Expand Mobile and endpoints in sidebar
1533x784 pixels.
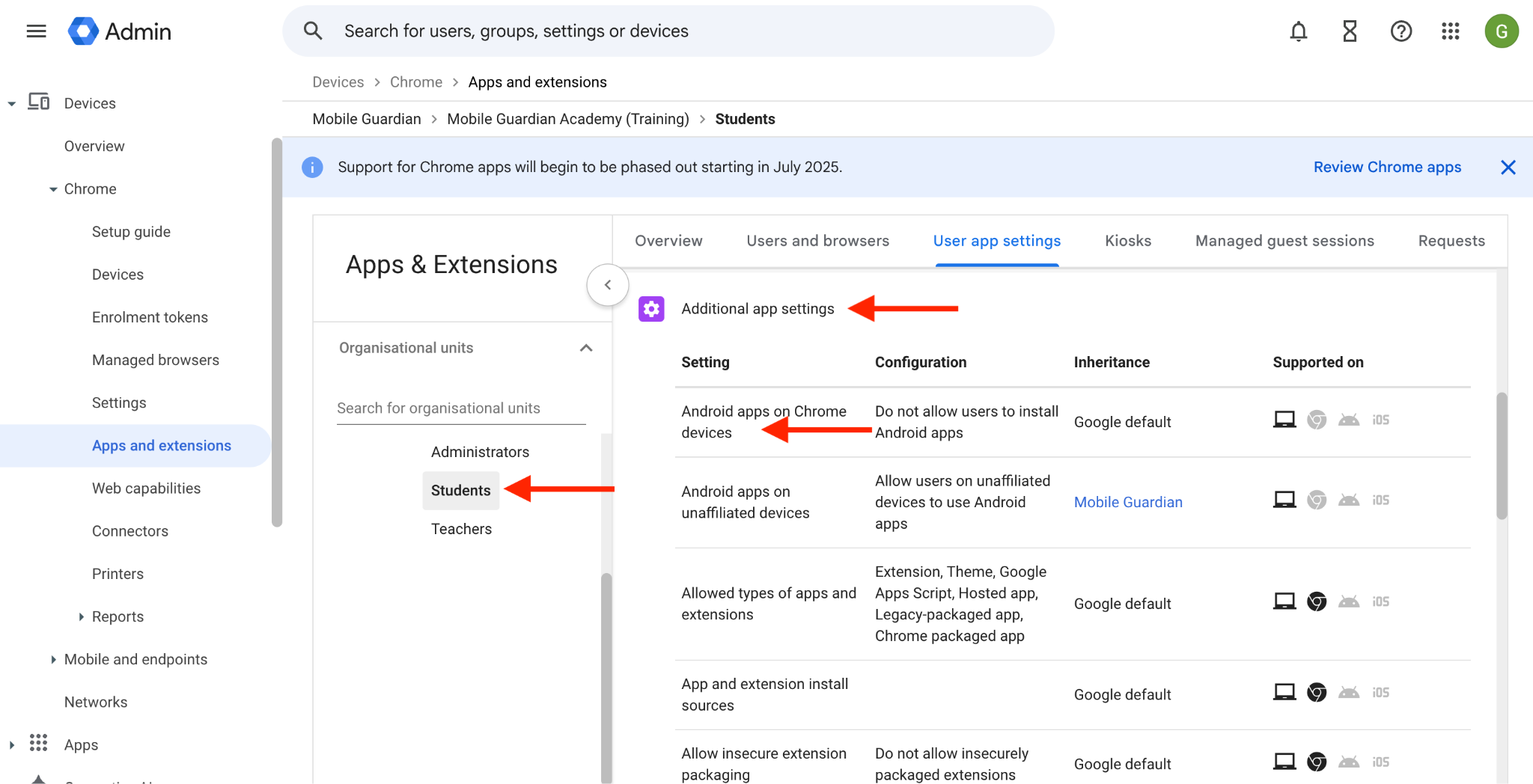pos(53,659)
